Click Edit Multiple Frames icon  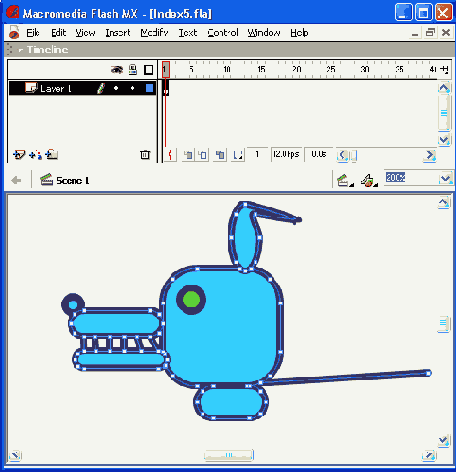(220, 155)
